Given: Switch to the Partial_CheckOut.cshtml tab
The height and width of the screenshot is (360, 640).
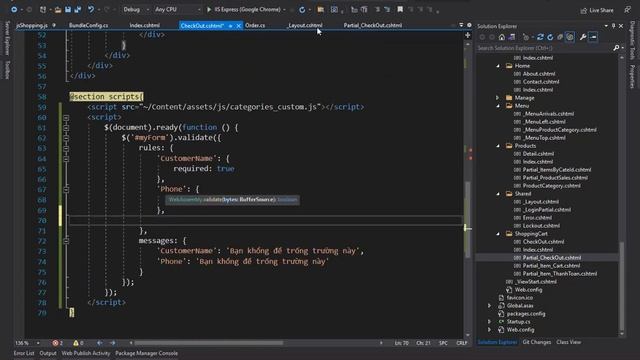Looking at the screenshot, I should pyautogui.click(x=373, y=25).
